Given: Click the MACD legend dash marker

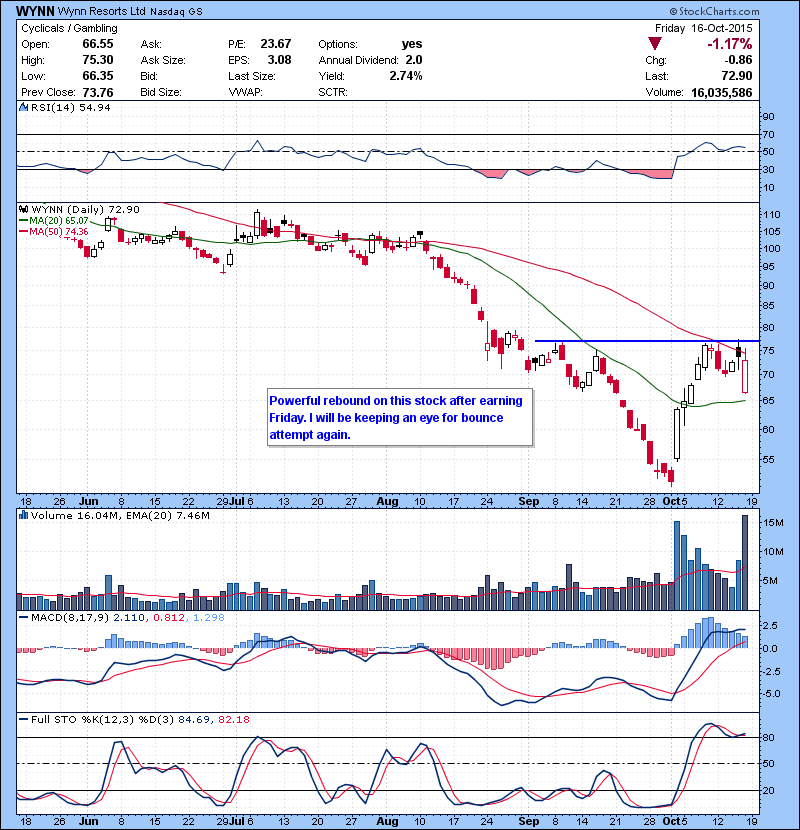Looking at the screenshot, I should (23, 617).
